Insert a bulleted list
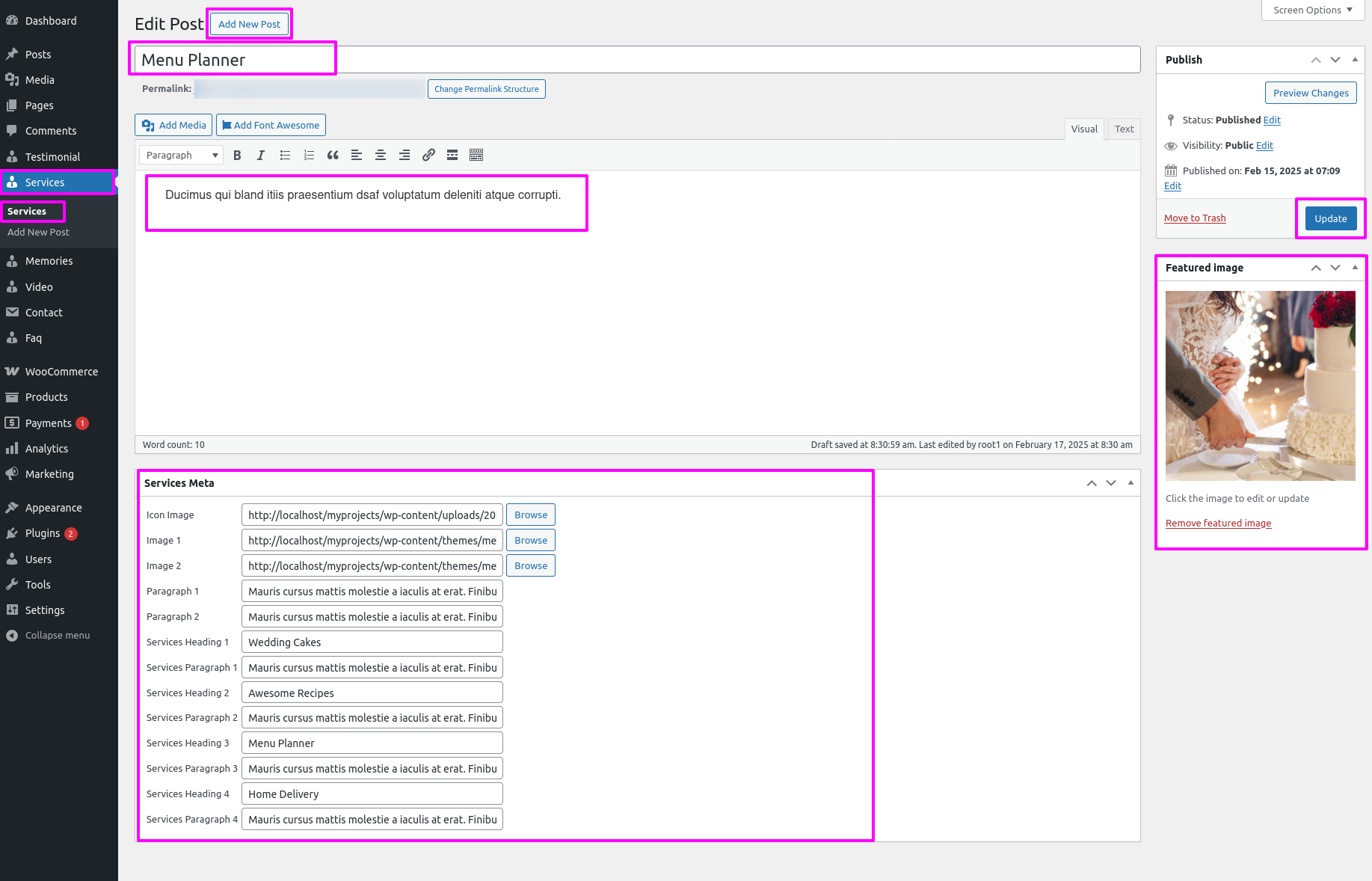 (x=285, y=156)
